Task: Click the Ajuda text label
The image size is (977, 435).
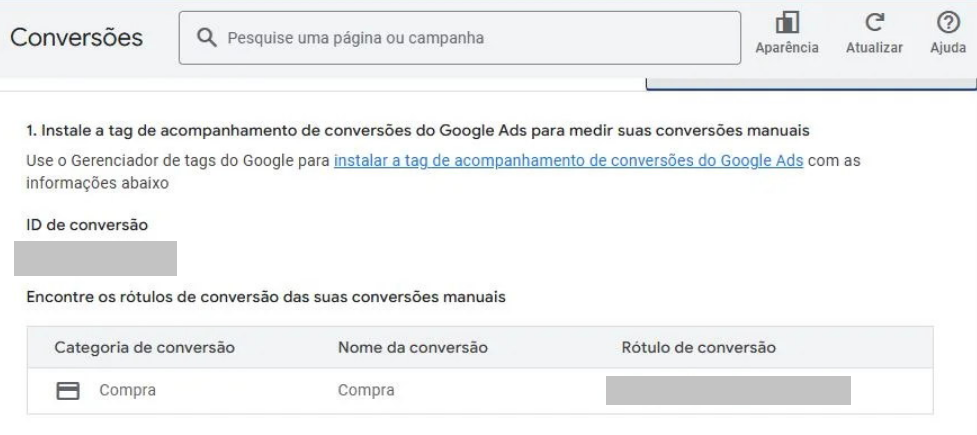Action: 947,48
